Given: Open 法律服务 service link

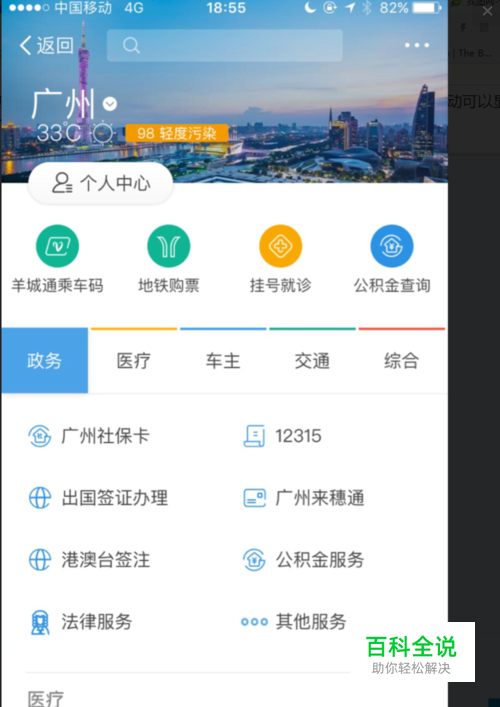Looking at the screenshot, I should tap(96, 622).
